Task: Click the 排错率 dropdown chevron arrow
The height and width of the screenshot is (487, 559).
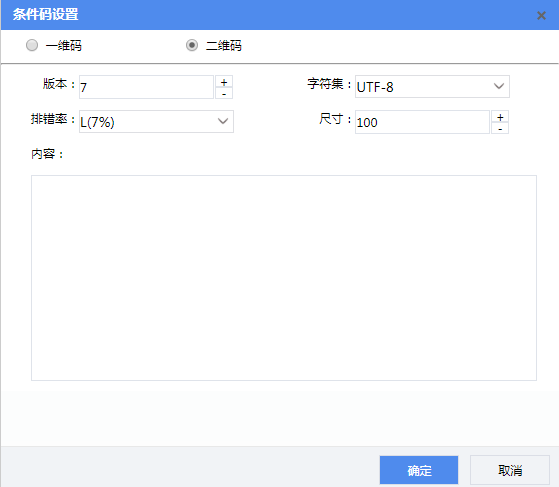Action: tap(223, 121)
